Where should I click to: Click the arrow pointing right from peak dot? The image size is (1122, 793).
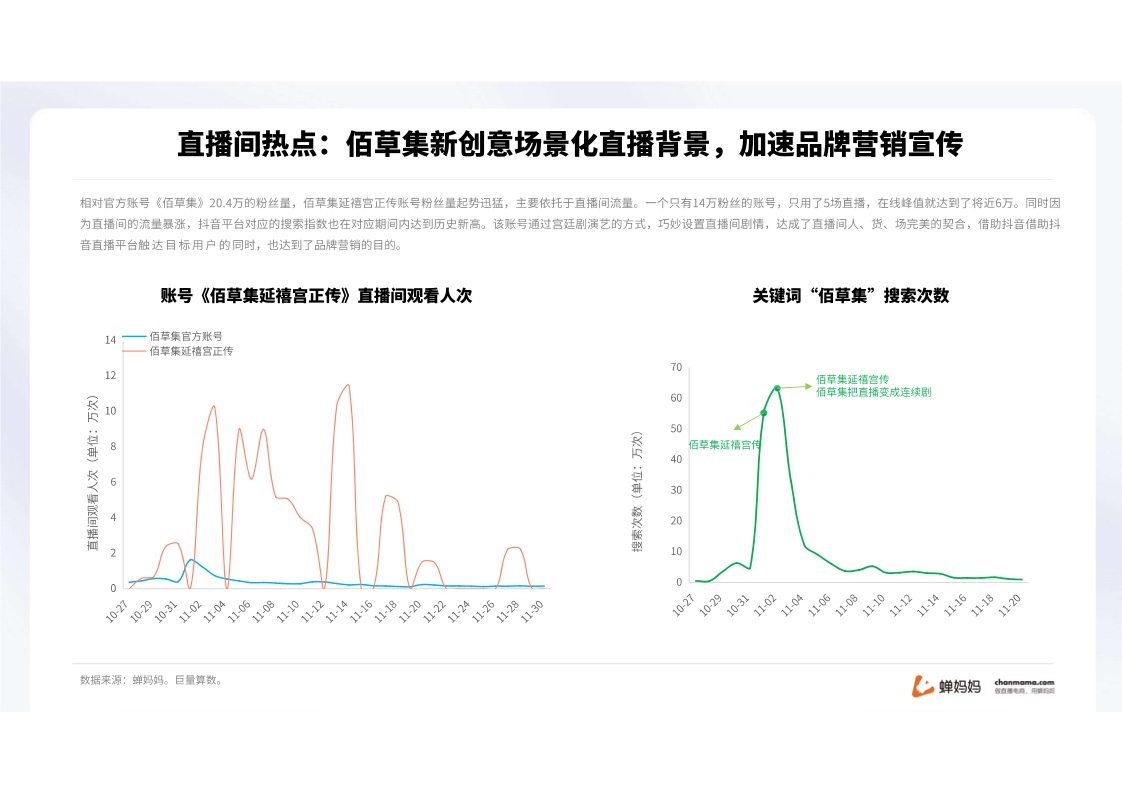[x=797, y=386]
